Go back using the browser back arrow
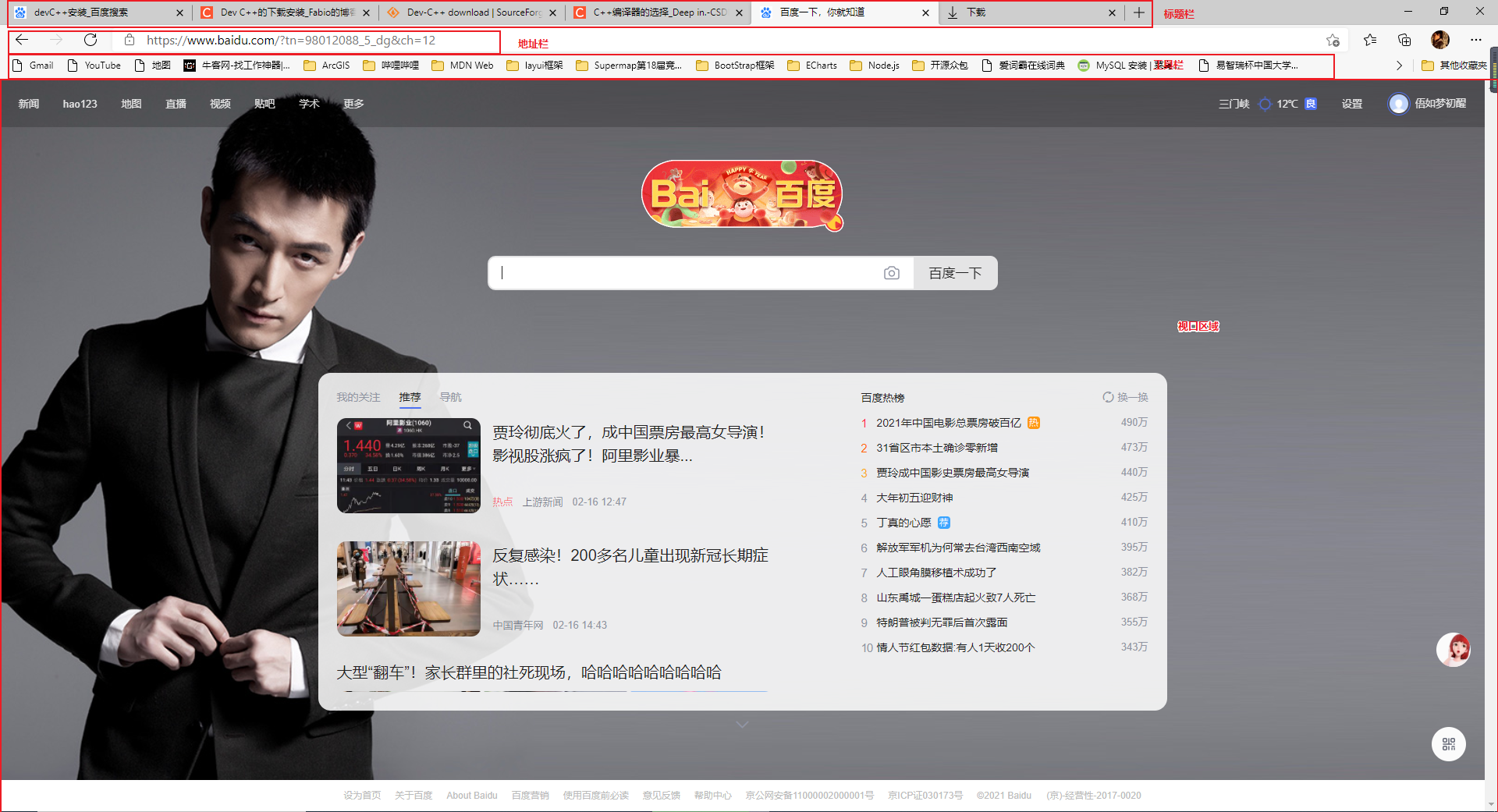 click(22, 40)
